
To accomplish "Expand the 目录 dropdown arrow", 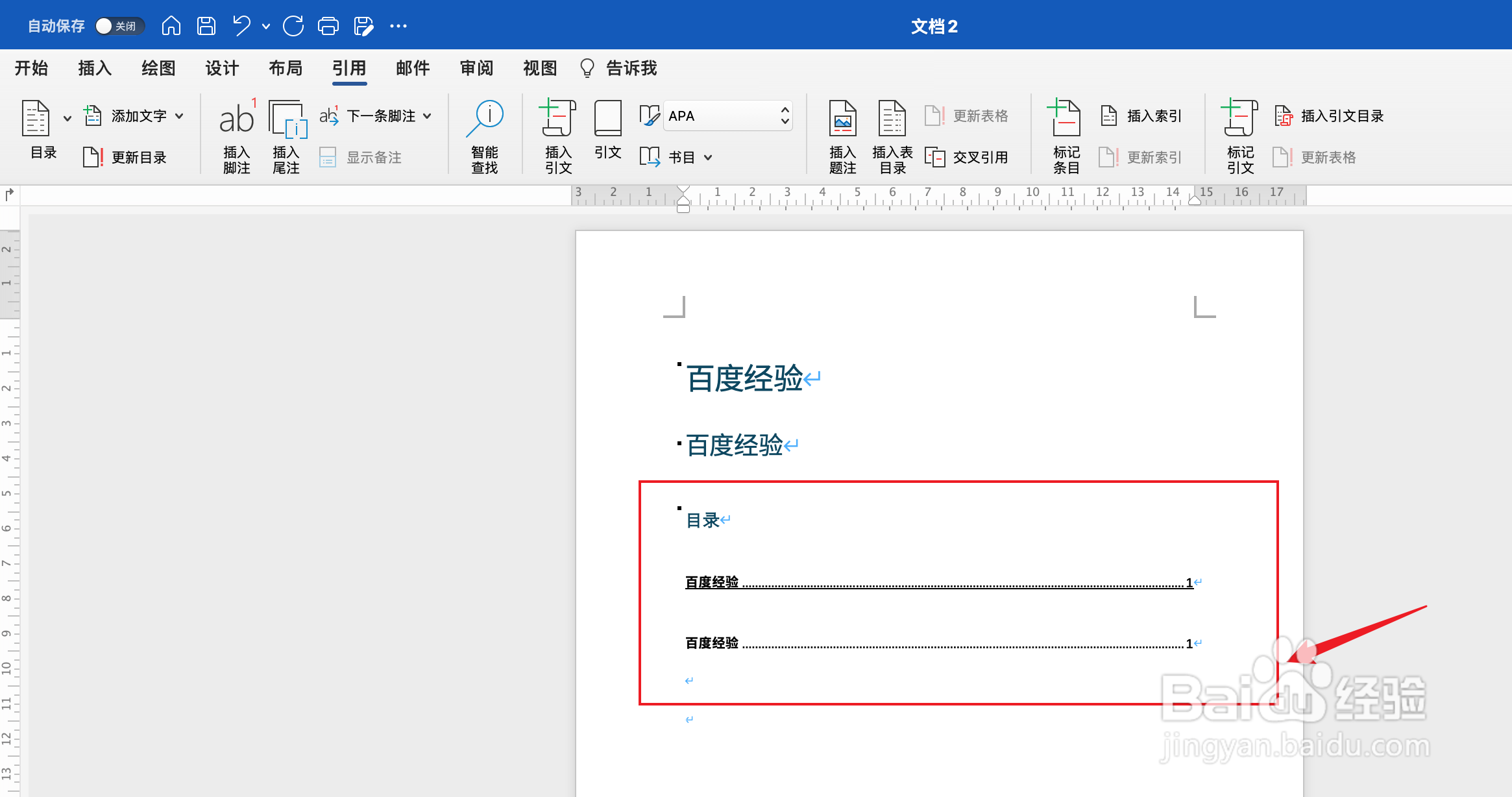I will click(x=67, y=119).
